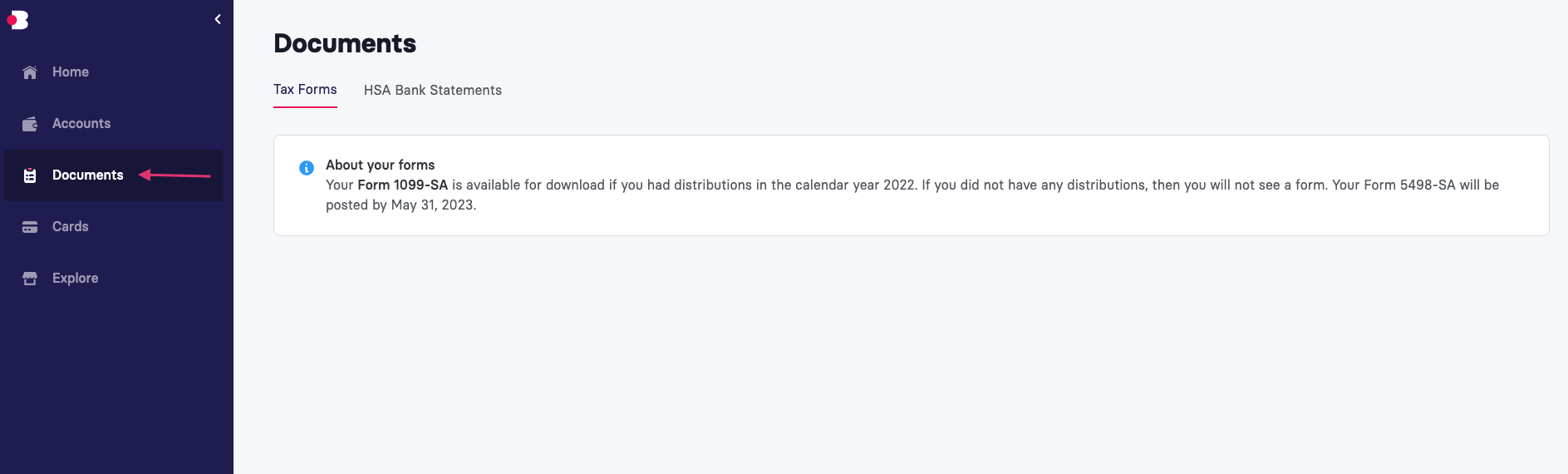Click the Home house icon

click(30, 72)
